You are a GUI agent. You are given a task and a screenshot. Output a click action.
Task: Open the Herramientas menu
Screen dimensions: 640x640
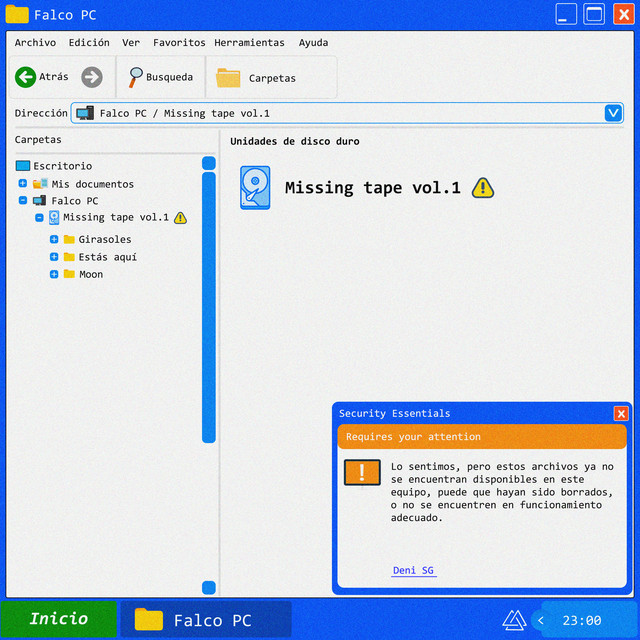[x=249, y=43]
